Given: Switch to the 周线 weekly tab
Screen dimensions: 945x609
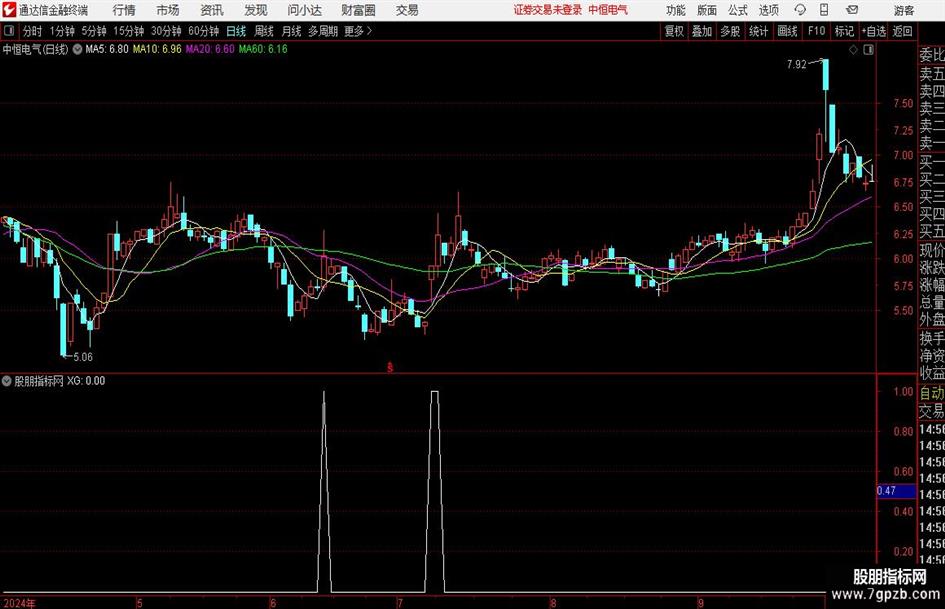Looking at the screenshot, I should click(264, 31).
